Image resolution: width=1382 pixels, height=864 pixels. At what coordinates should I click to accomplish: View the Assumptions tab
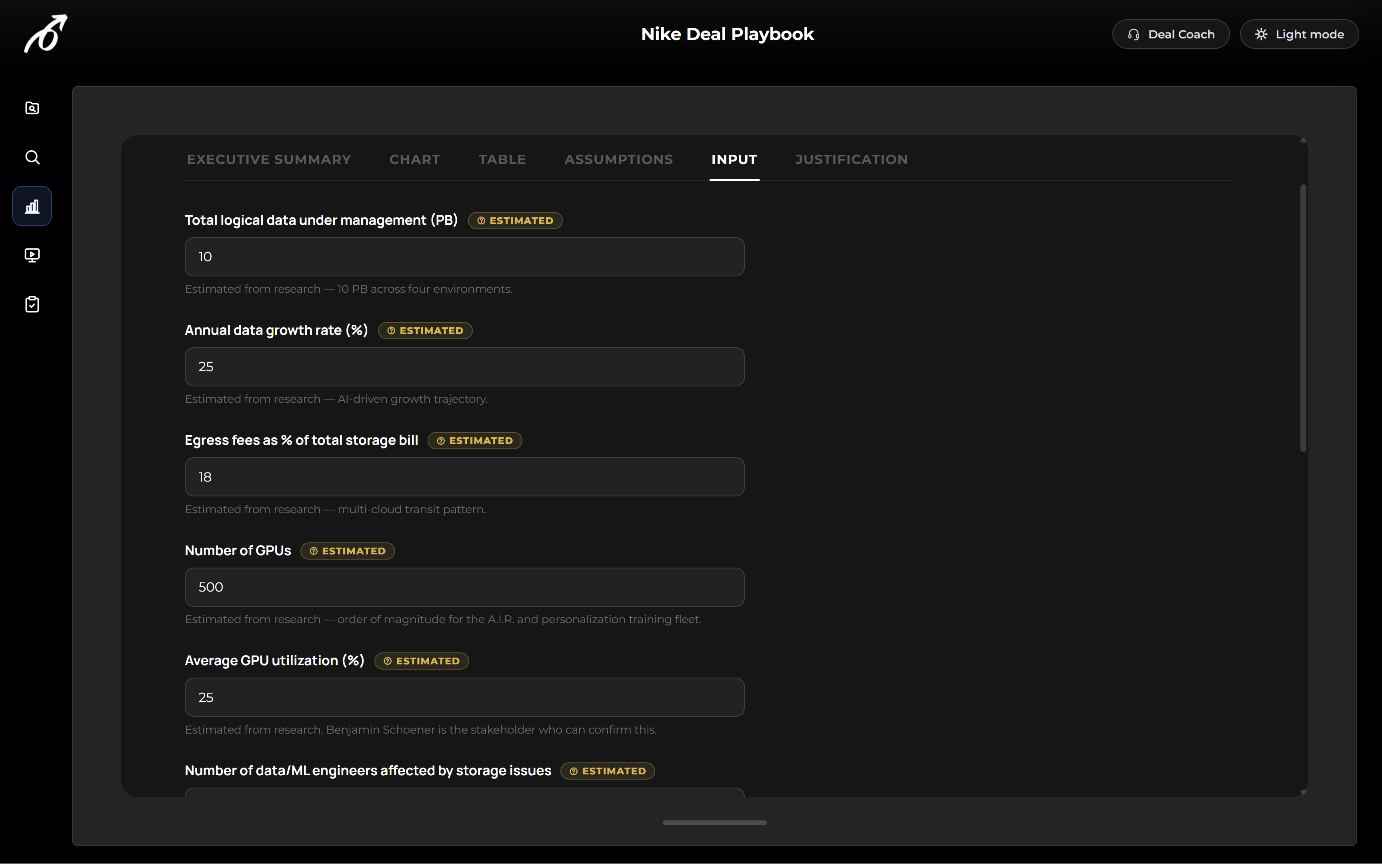tap(619, 159)
